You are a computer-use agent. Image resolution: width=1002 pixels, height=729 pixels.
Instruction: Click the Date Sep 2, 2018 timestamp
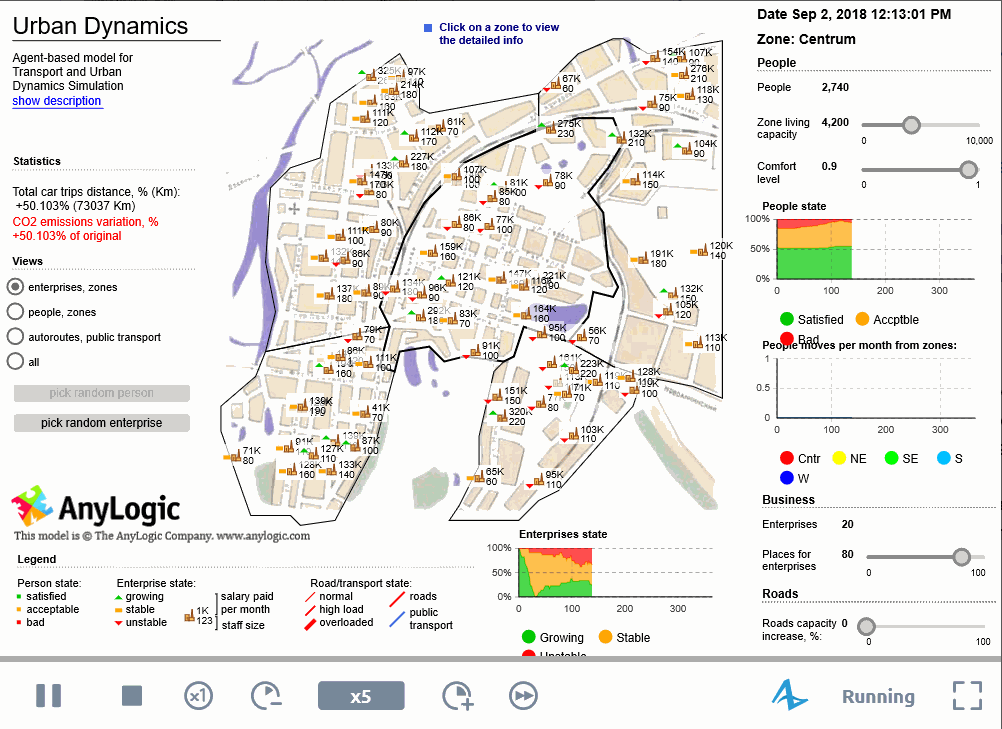[854, 14]
